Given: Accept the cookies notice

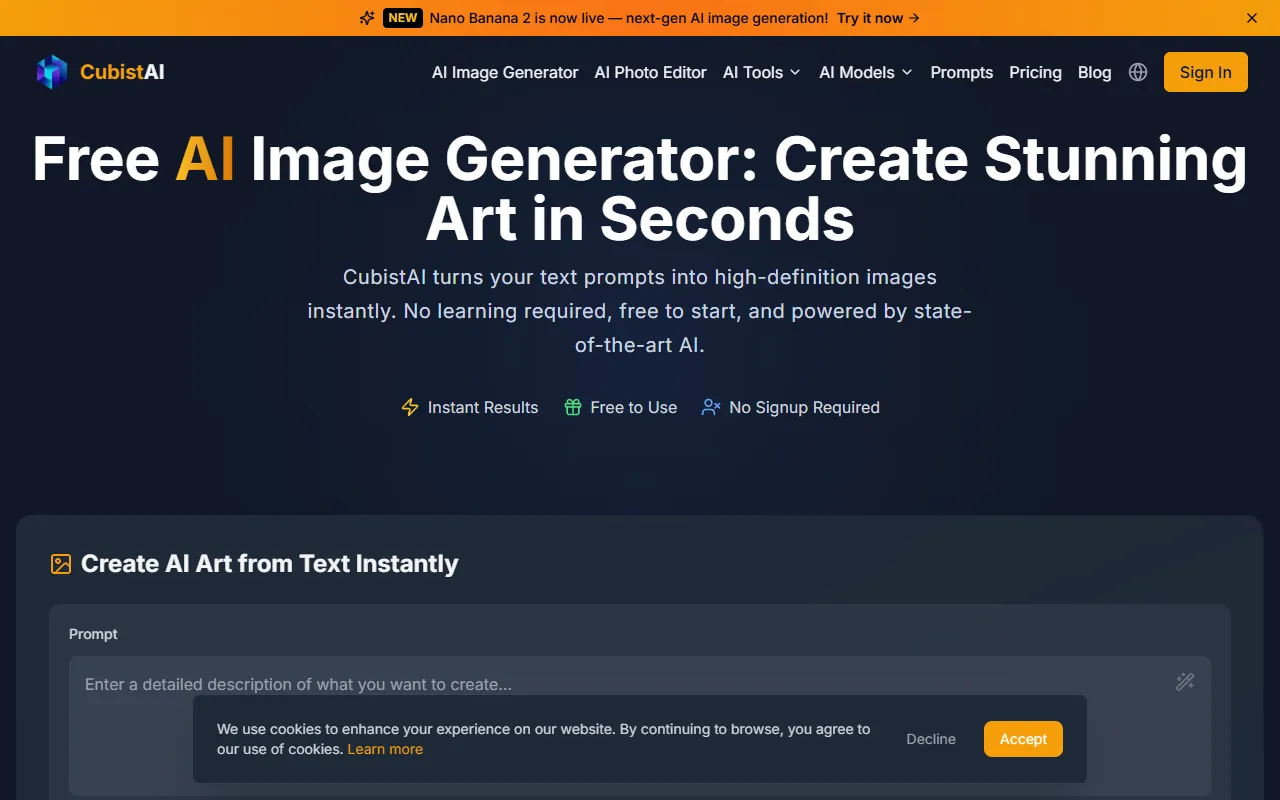Looking at the screenshot, I should click(1023, 739).
